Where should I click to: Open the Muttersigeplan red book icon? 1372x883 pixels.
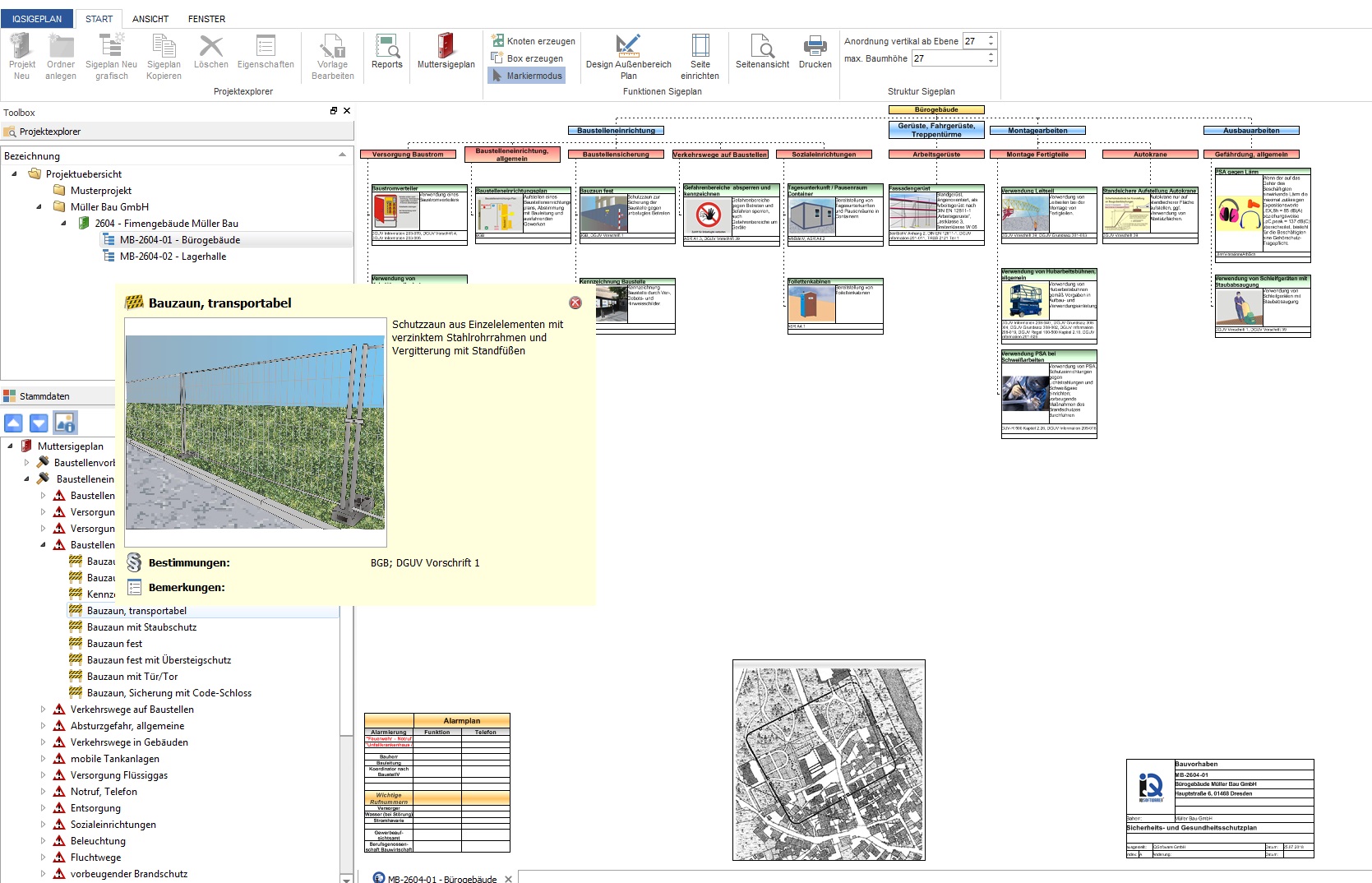(446, 51)
